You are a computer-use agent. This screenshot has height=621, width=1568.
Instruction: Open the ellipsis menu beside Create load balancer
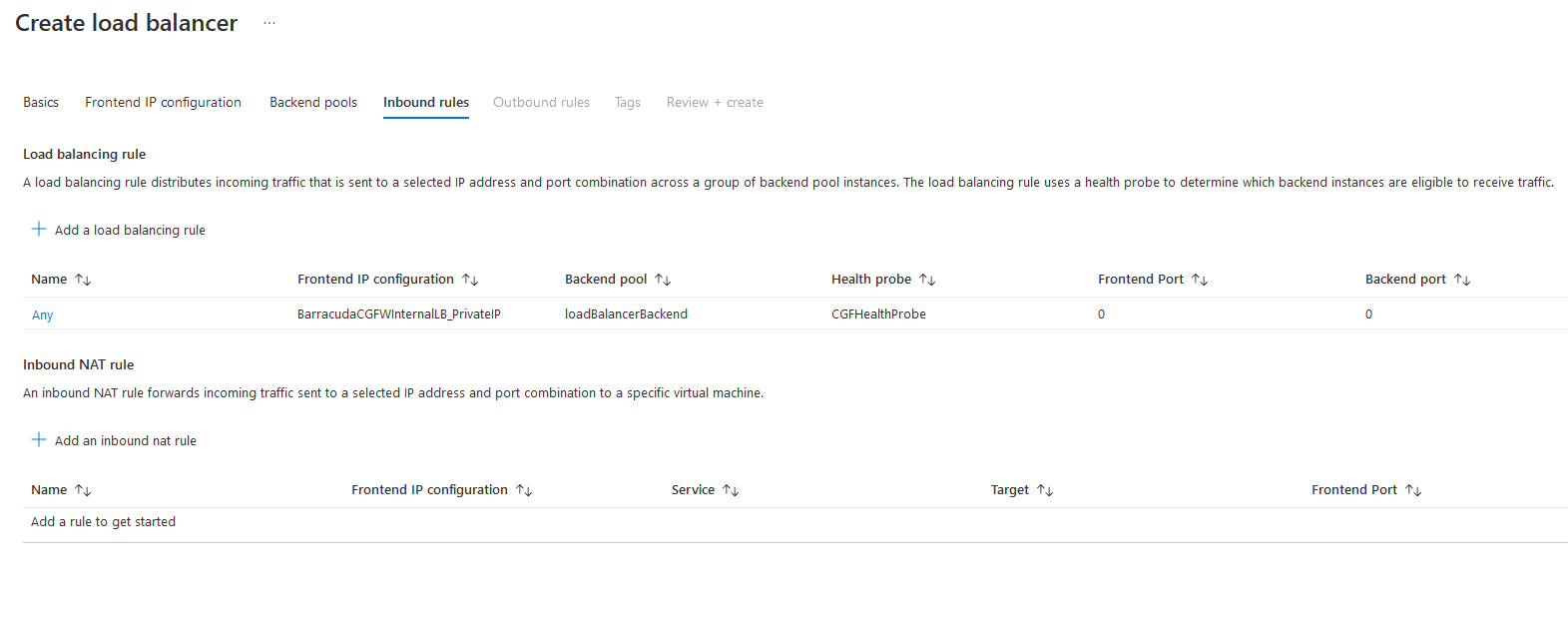coord(269,23)
